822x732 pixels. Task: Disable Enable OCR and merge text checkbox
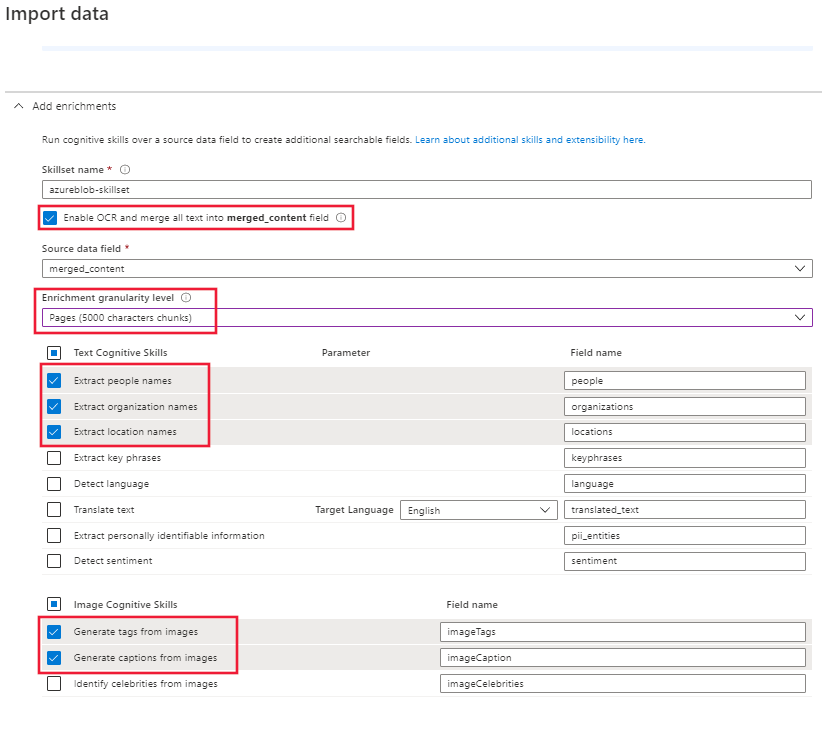click(50, 218)
